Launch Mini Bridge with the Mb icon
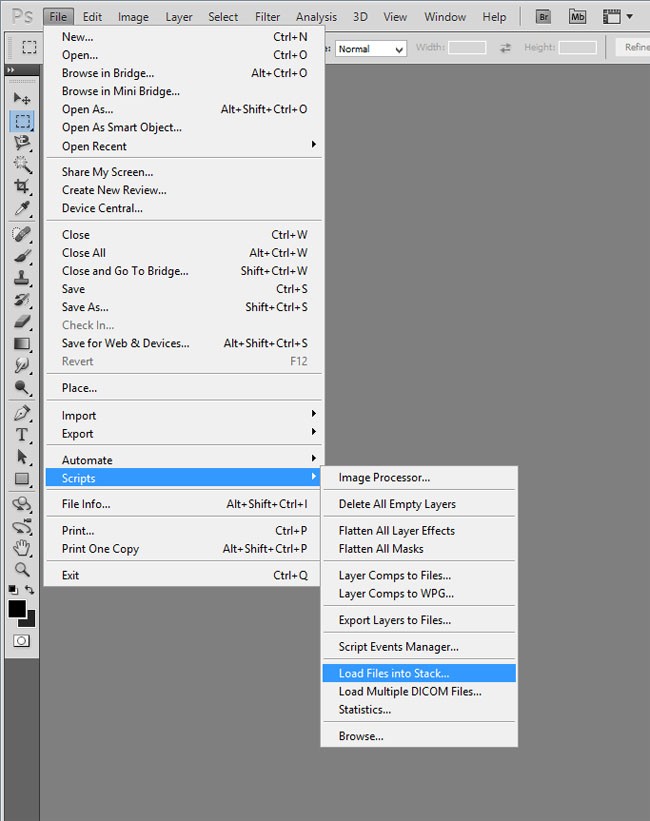Screen dimensions: 650x821 coord(577,17)
